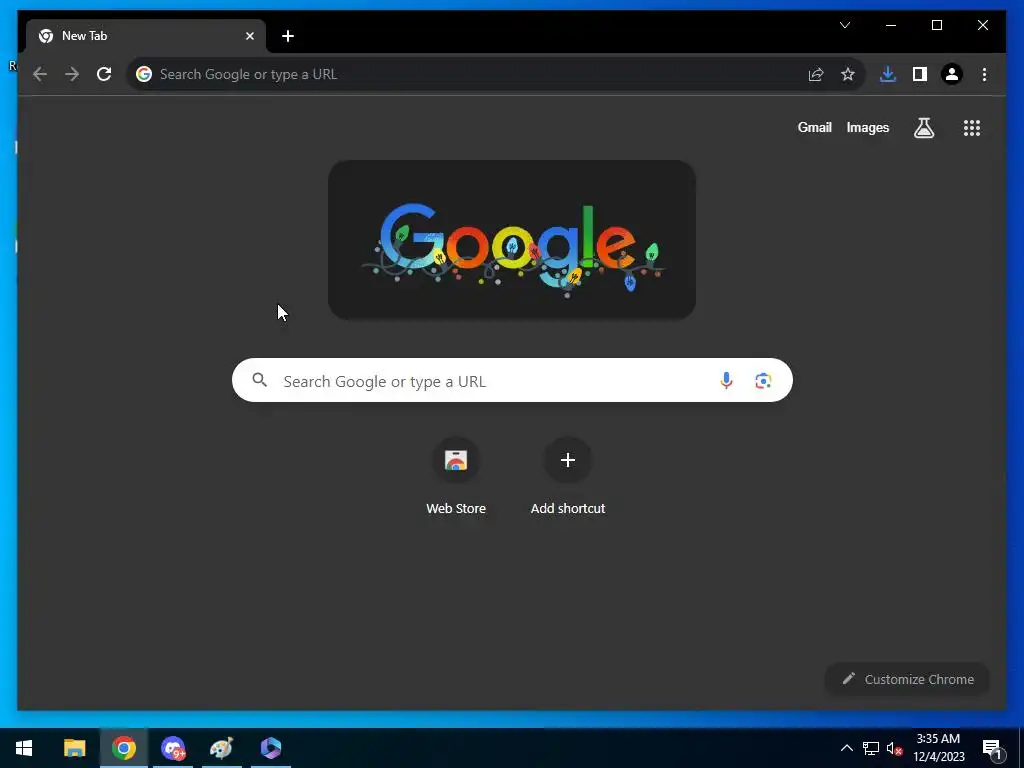1024x768 pixels.
Task: Click magnifier icon in search box
Action: point(259,380)
